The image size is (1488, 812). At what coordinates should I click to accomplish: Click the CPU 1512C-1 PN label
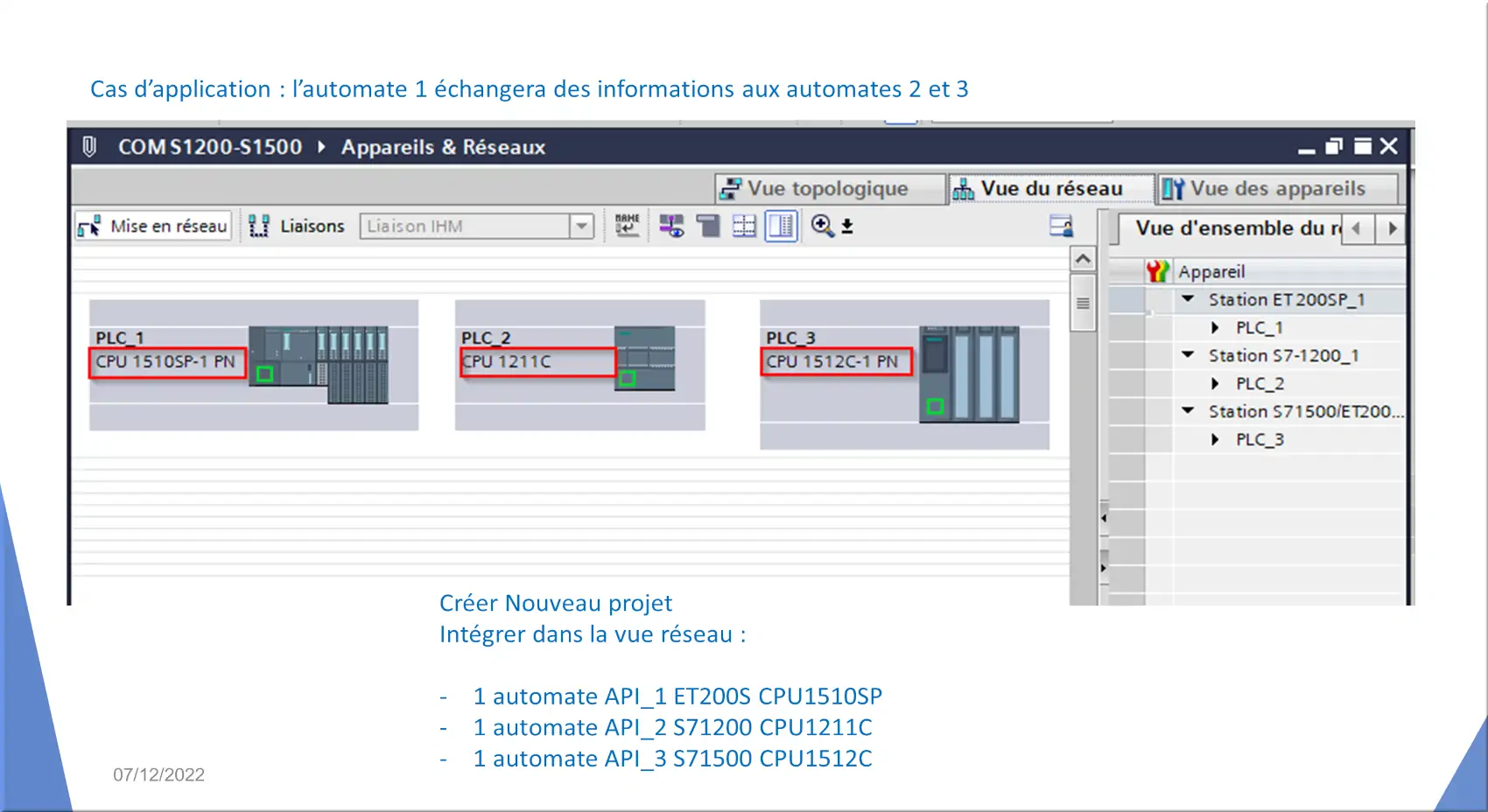[x=832, y=361]
